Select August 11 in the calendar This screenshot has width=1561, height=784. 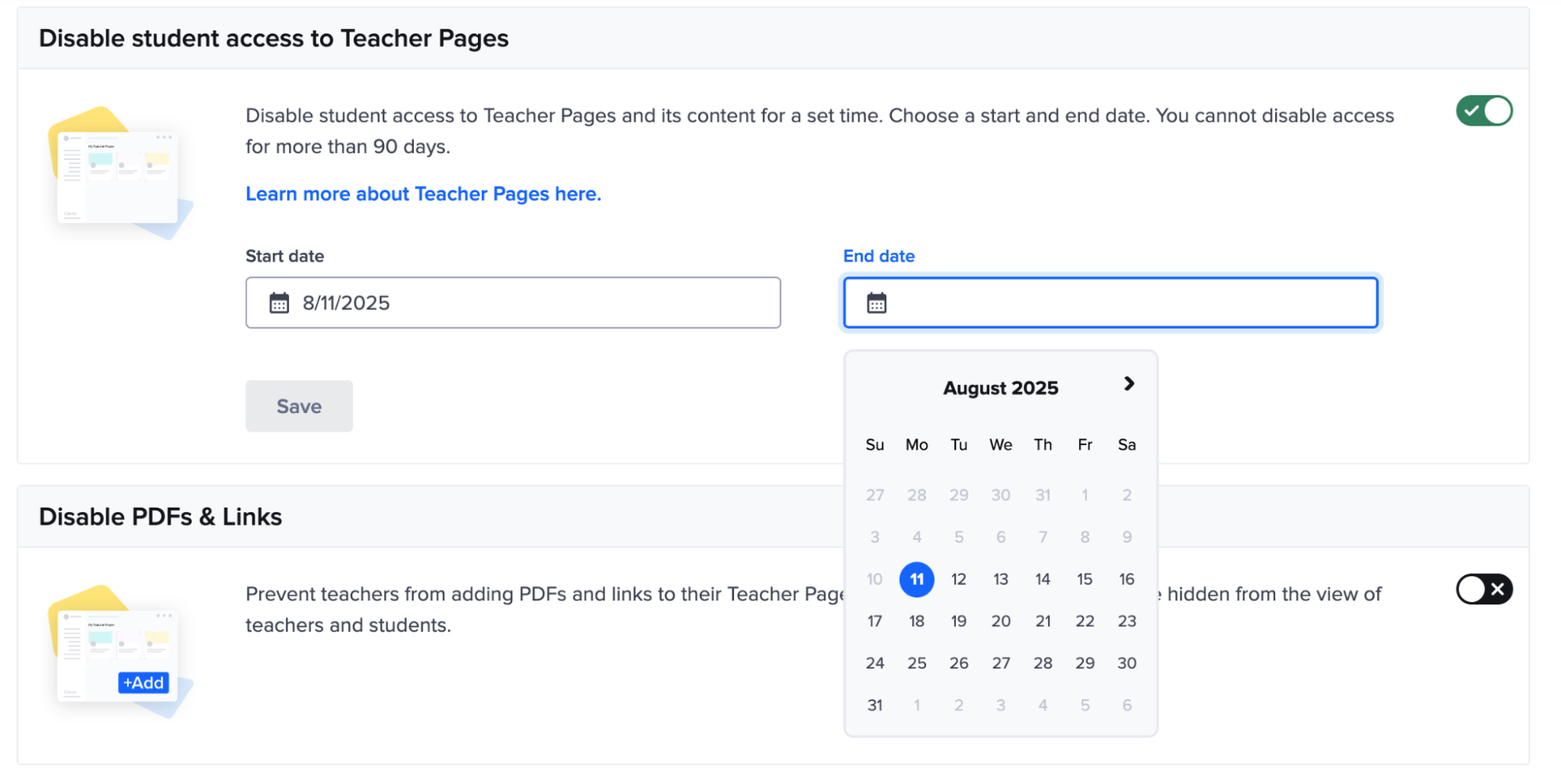917,579
